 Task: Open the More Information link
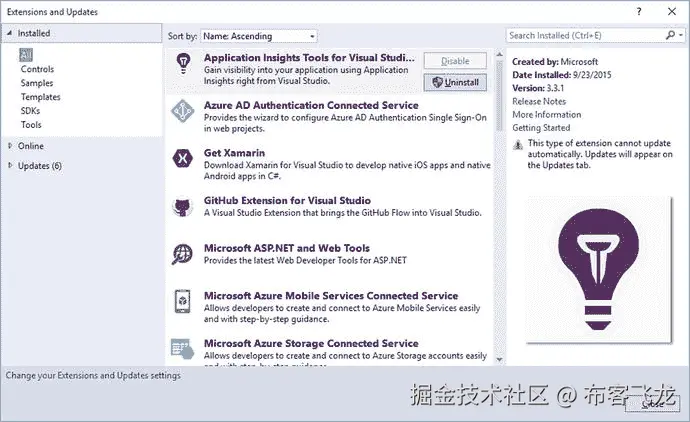[547, 115]
